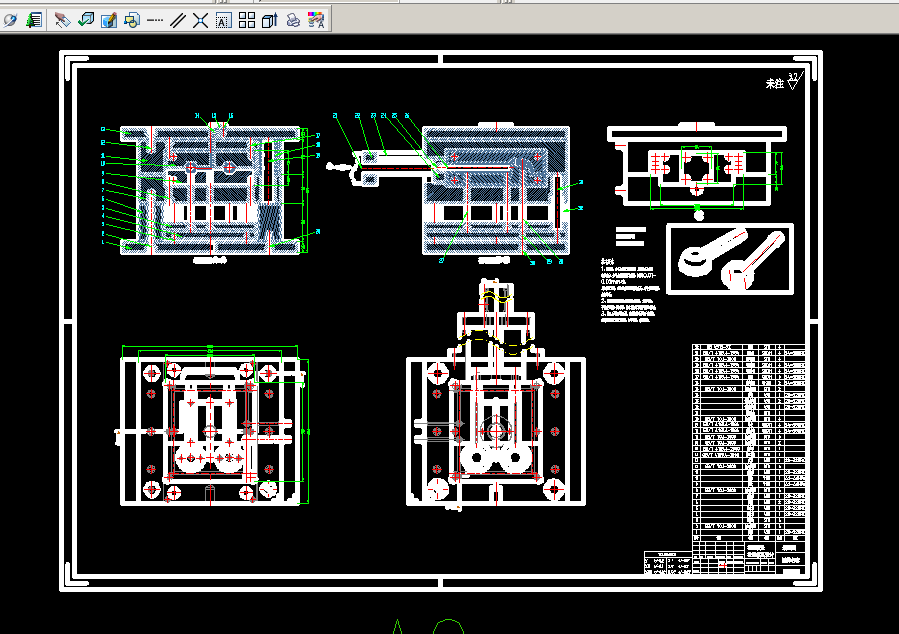
Task: Click the globe hyperlink icon
Action: click(x=10, y=21)
